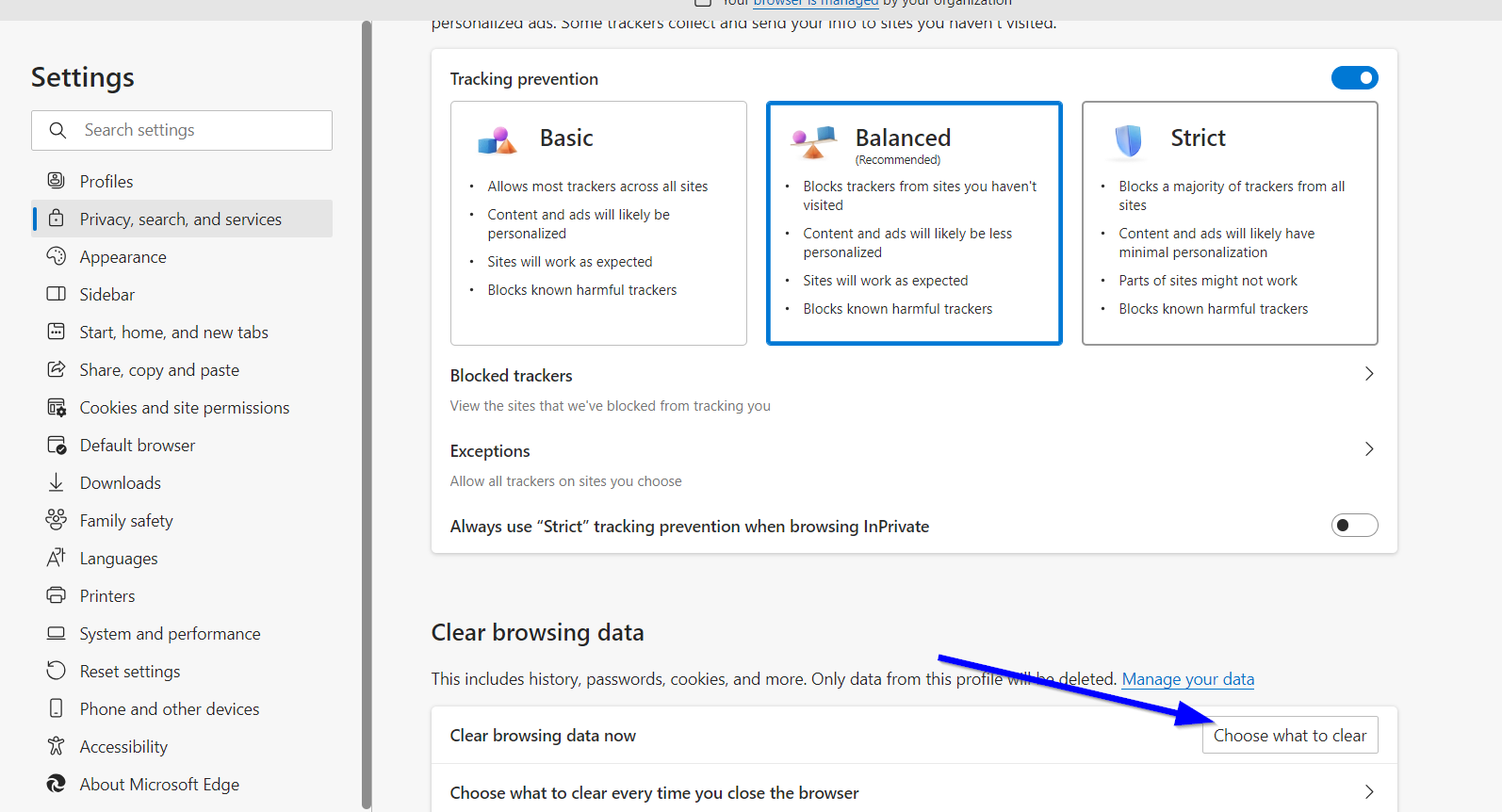Click the About Microsoft Edge logo icon
The width and height of the screenshot is (1502, 812).
point(57,784)
